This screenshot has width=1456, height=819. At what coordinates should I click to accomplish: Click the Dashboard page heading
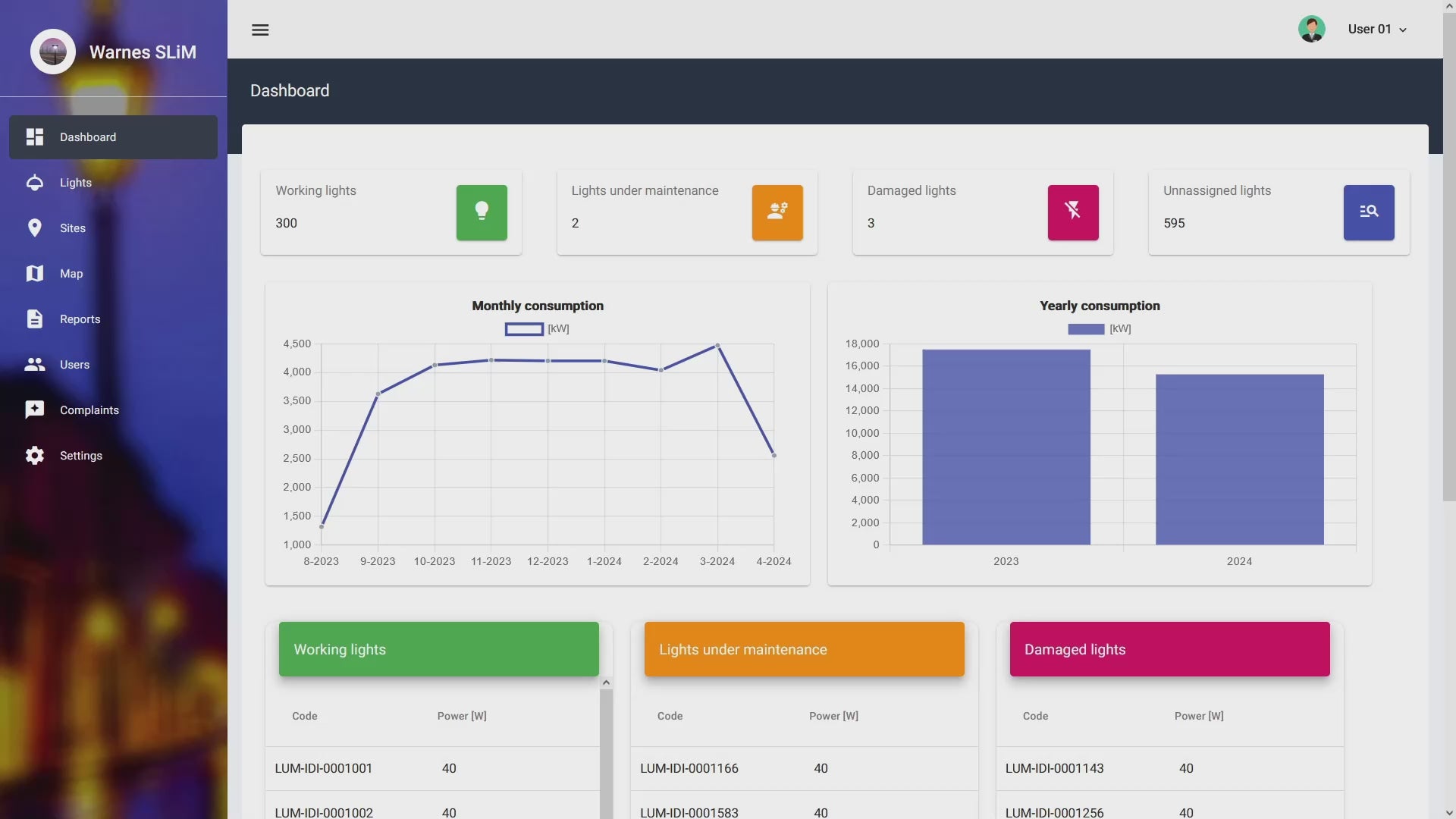tap(290, 90)
